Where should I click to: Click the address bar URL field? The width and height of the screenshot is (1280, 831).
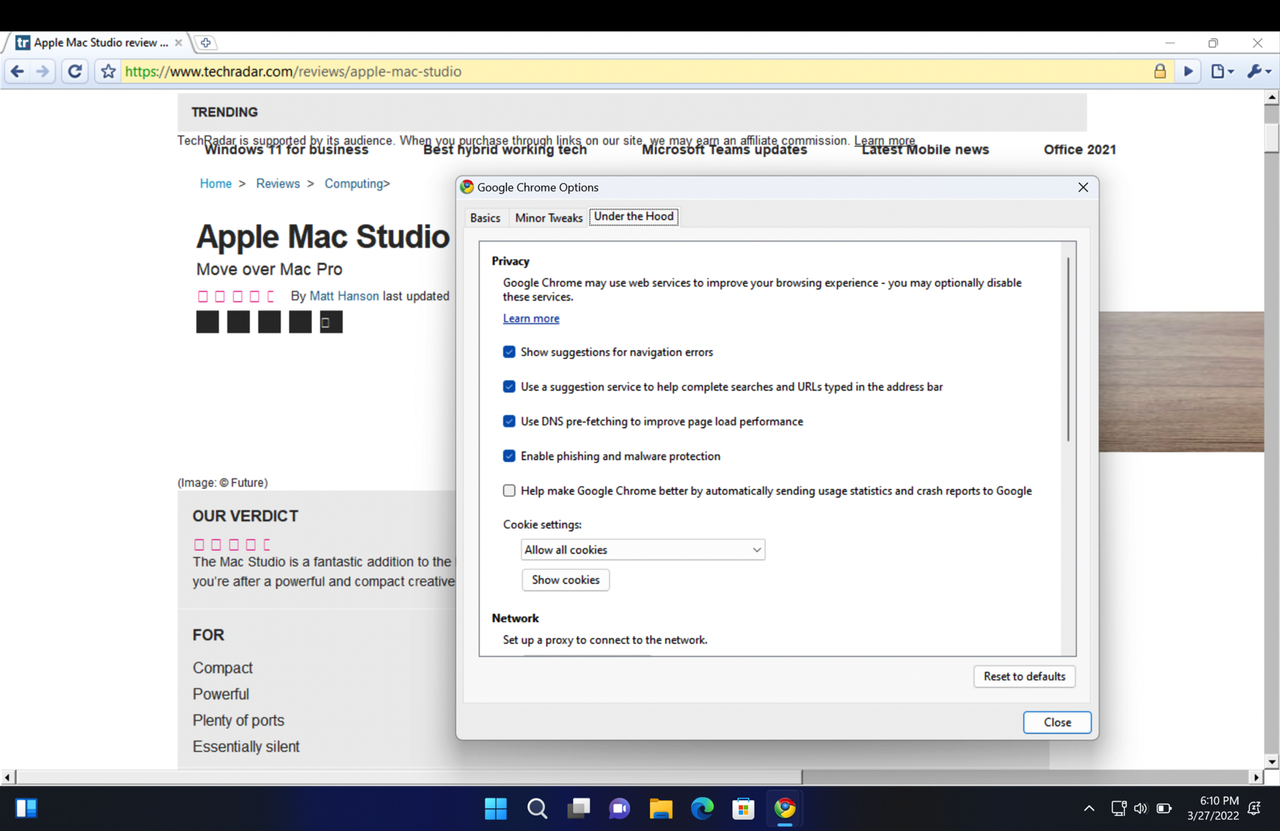click(635, 72)
